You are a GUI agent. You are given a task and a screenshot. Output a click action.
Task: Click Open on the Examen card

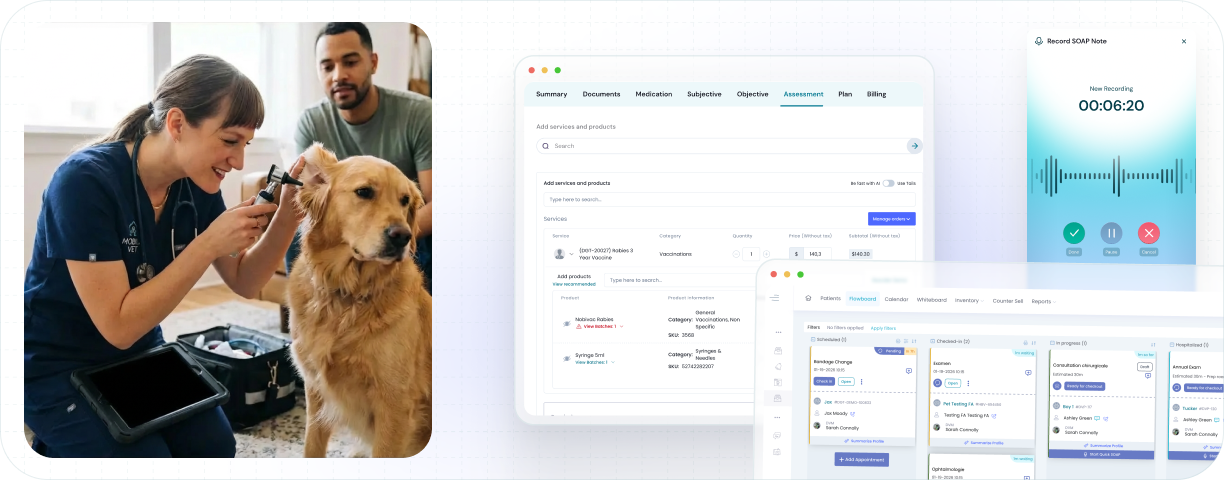(x=952, y=383)
